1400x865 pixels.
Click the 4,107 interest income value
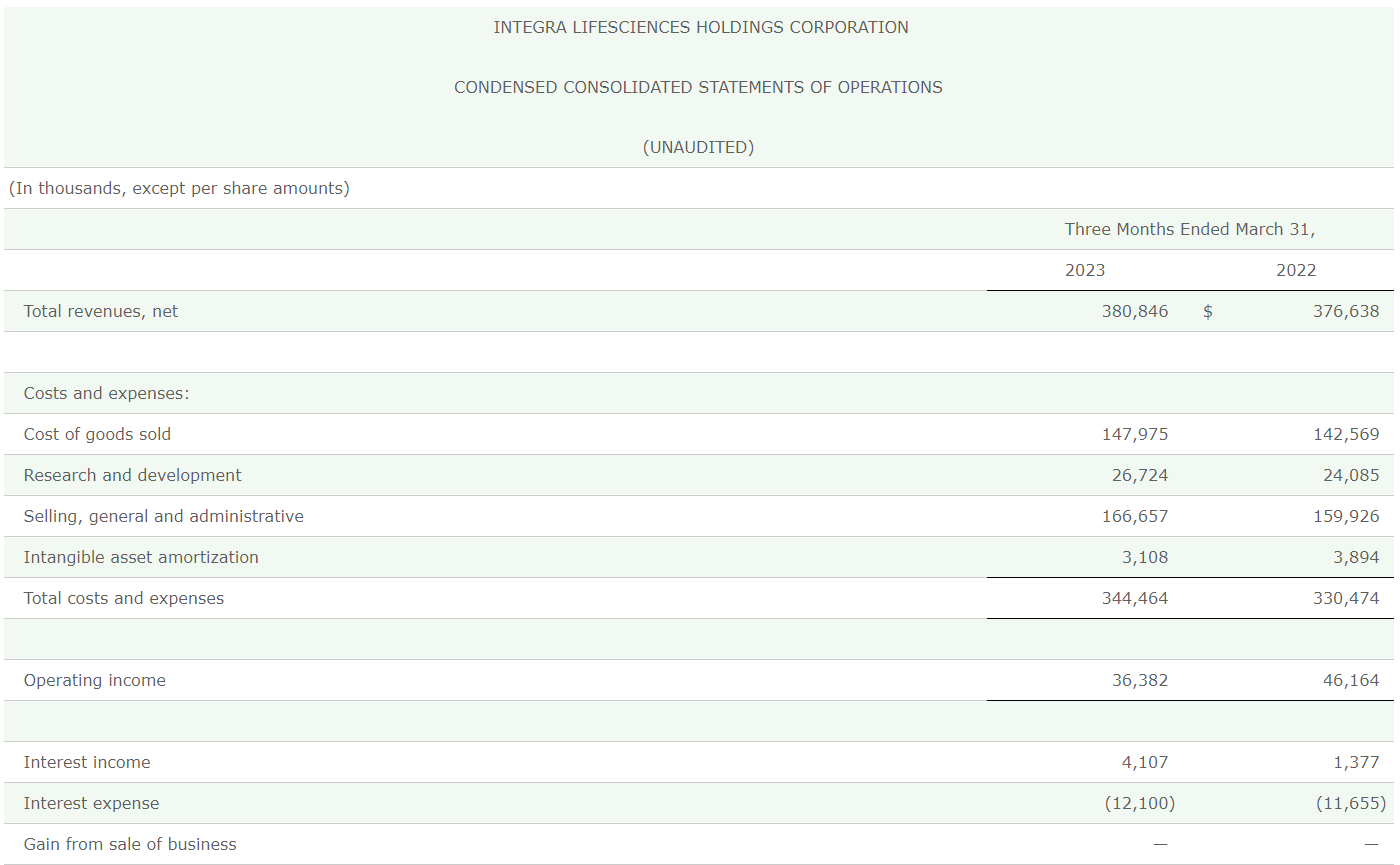1145,762
